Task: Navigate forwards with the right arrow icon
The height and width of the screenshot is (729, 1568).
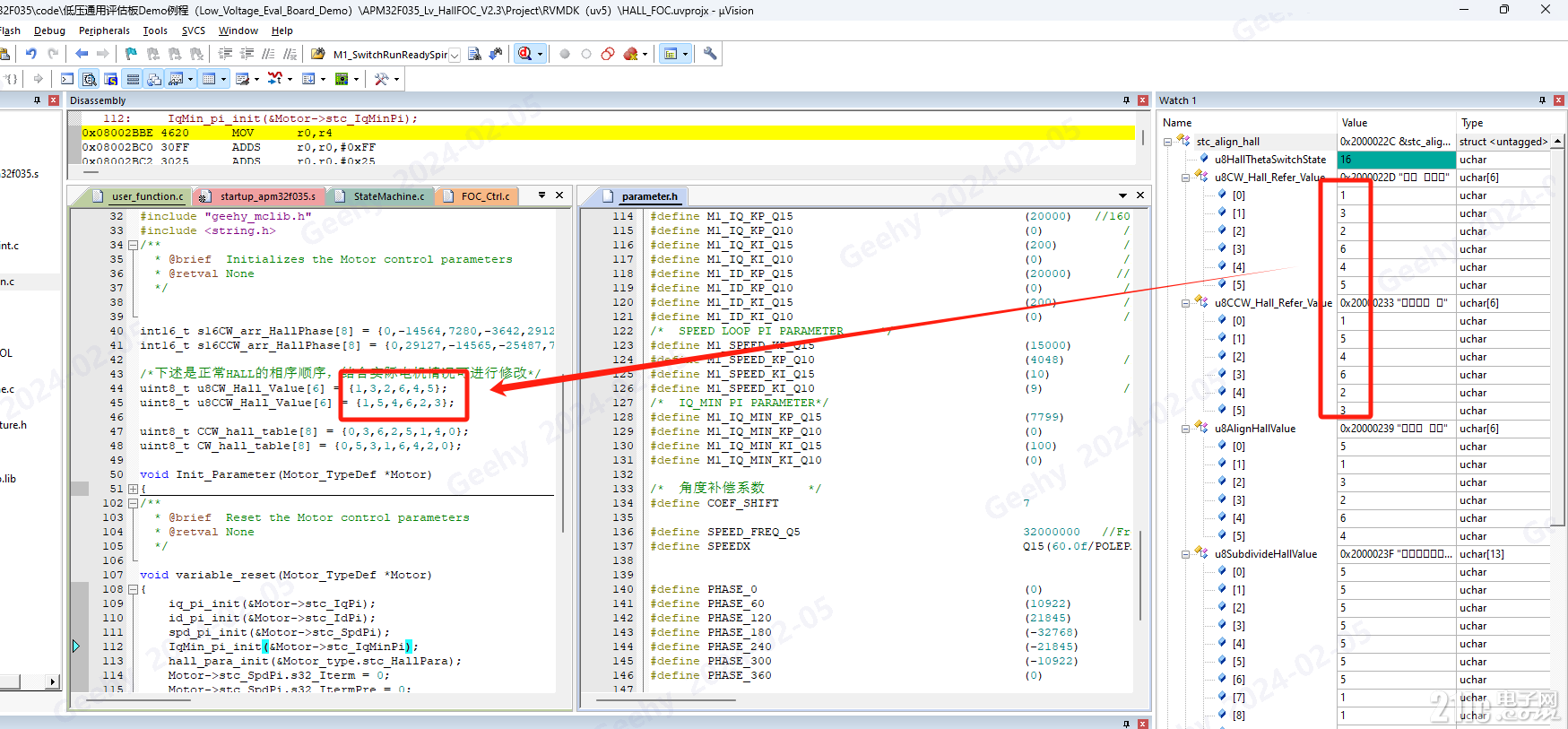Action: tap(103, 54)
